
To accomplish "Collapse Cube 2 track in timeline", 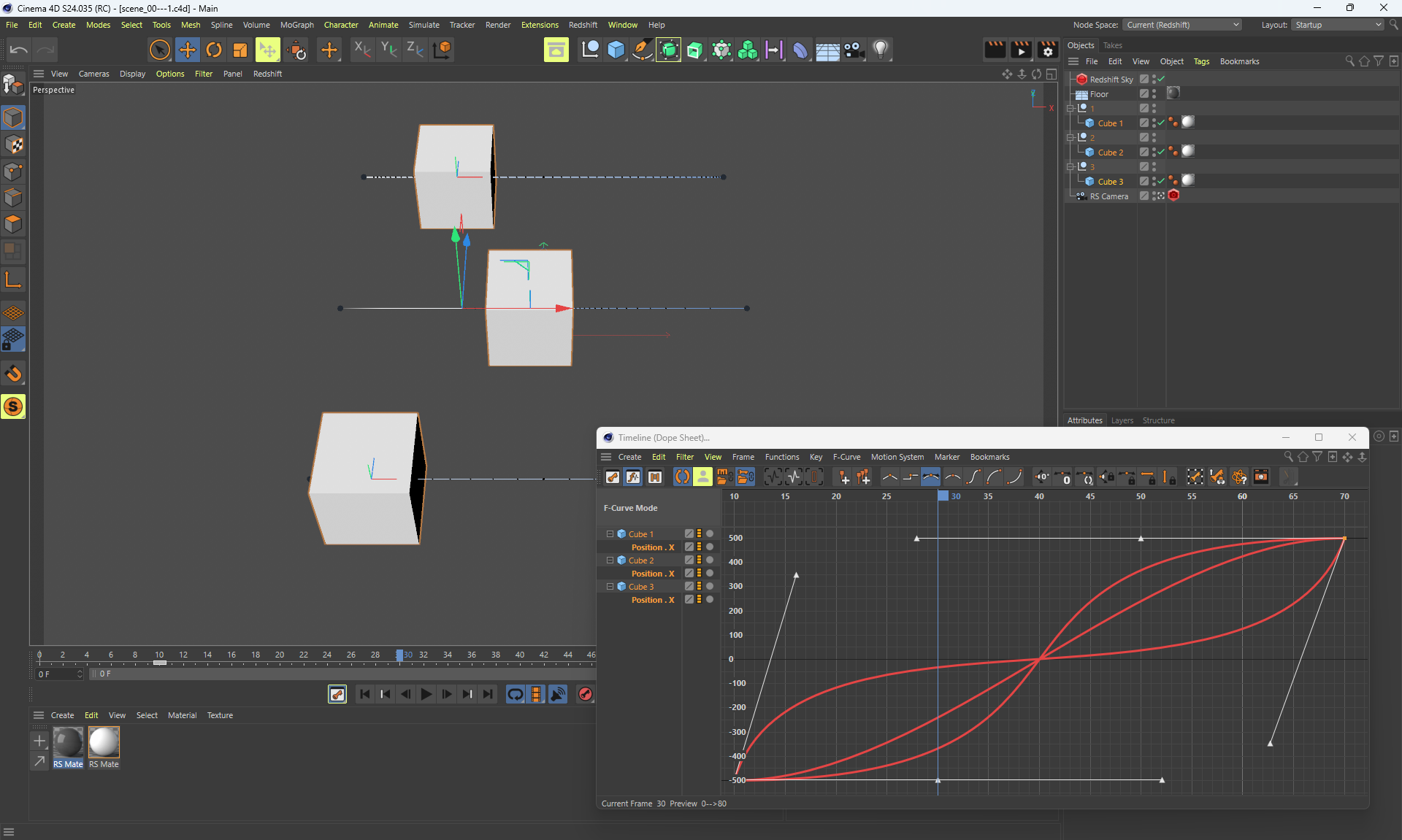I will [x=610, y=560].
